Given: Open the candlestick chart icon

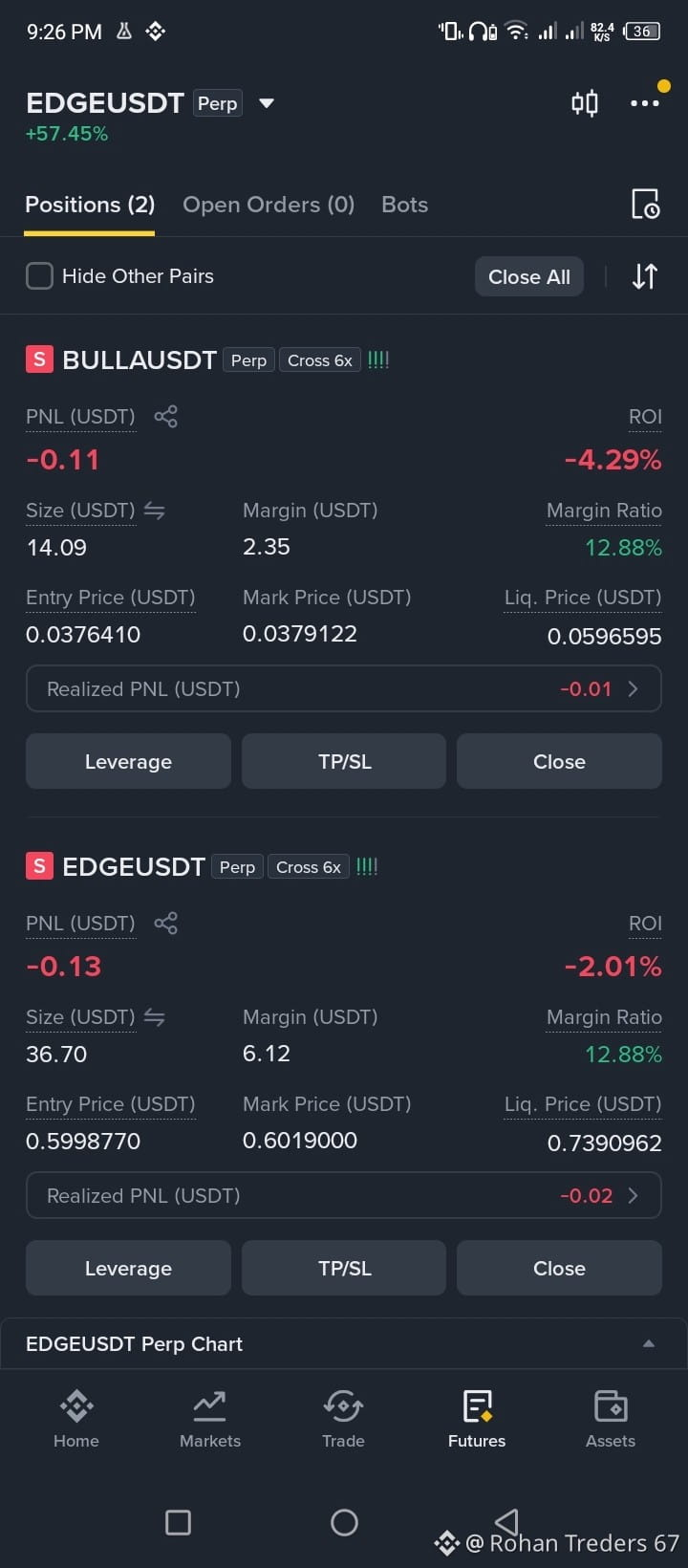Looking at the screenshot, I should coord(585,103).
